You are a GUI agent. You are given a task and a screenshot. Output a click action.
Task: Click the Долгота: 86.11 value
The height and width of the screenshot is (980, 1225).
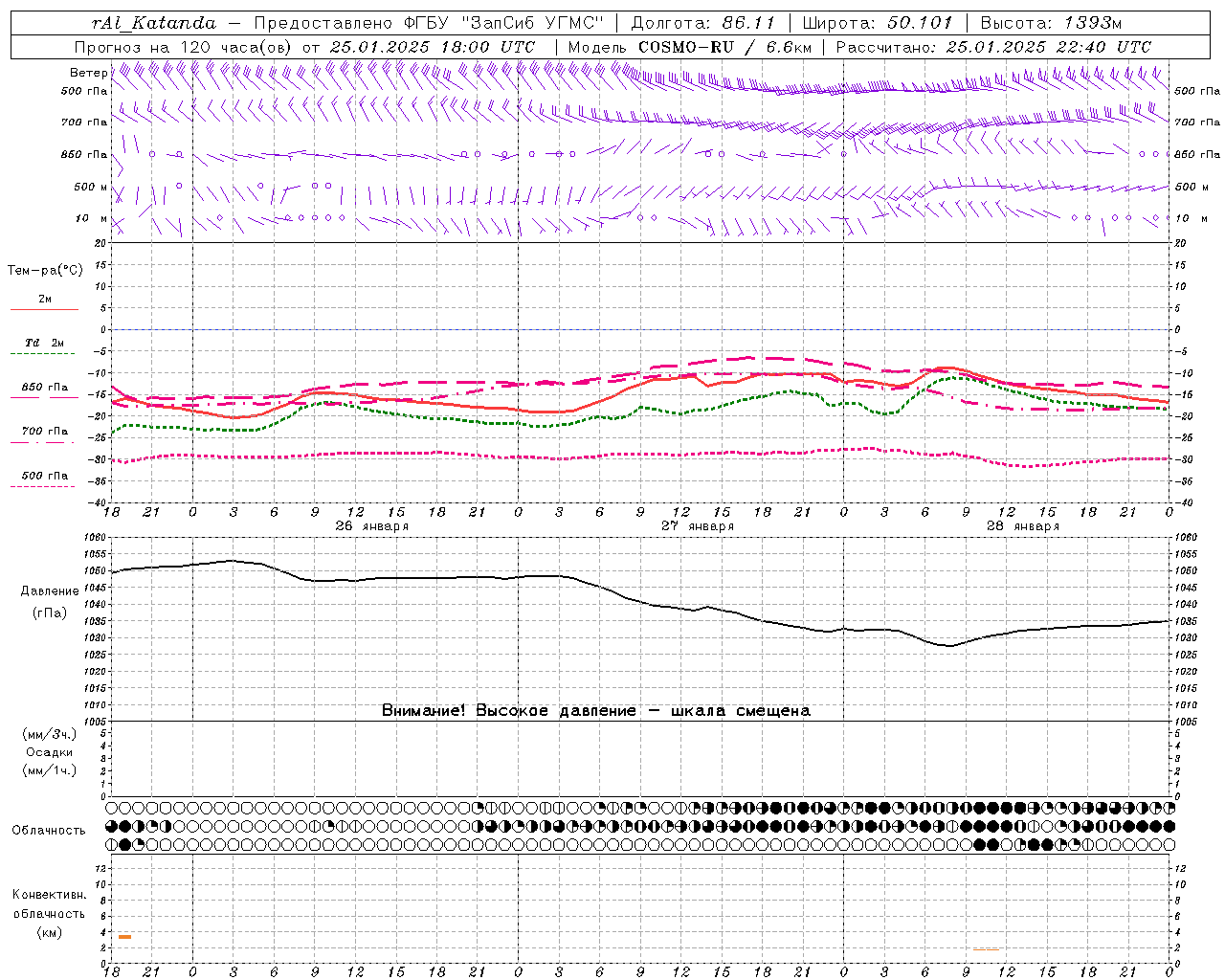703,23
